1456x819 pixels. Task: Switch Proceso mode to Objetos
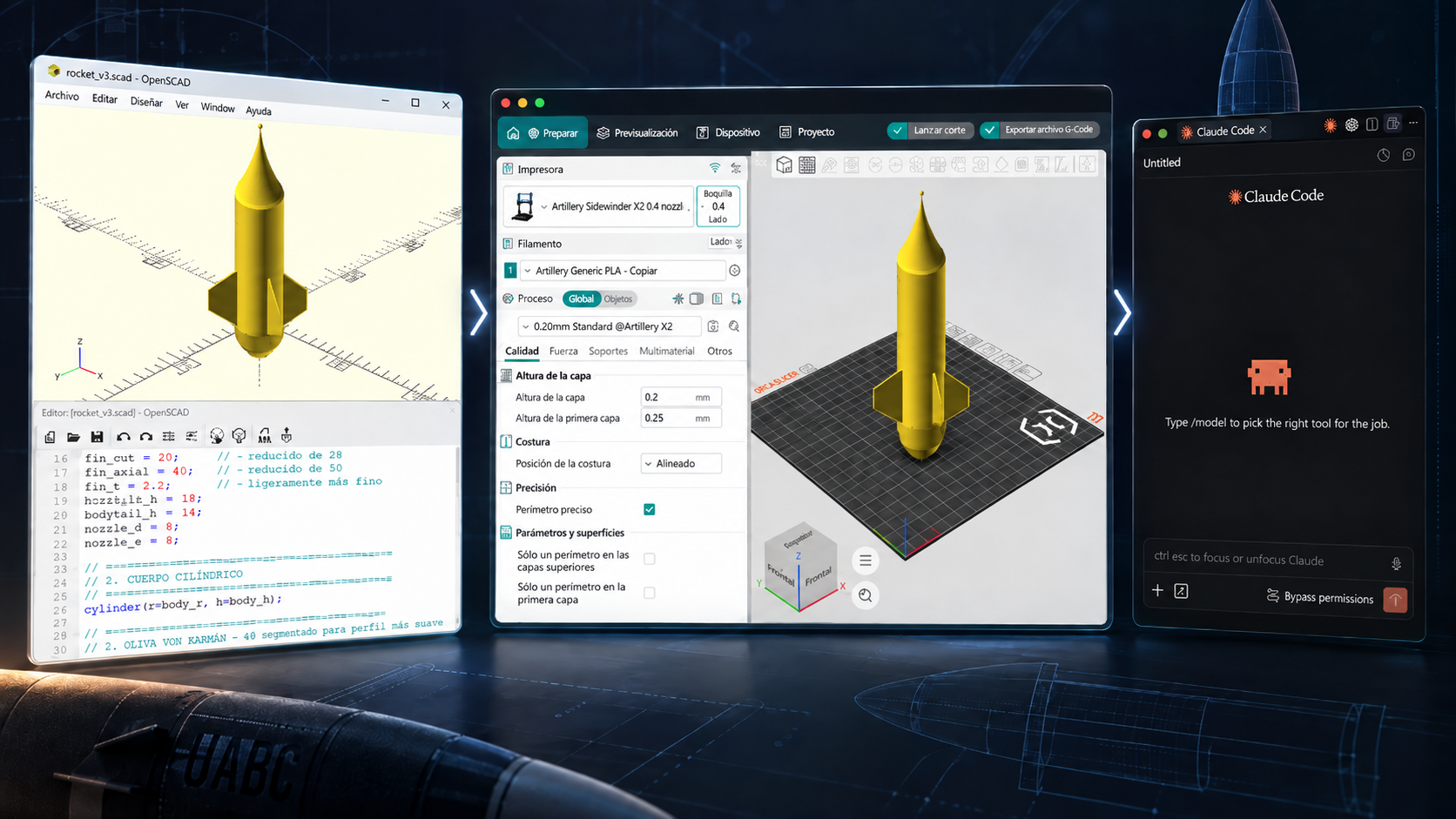click(x=618, y=299)
